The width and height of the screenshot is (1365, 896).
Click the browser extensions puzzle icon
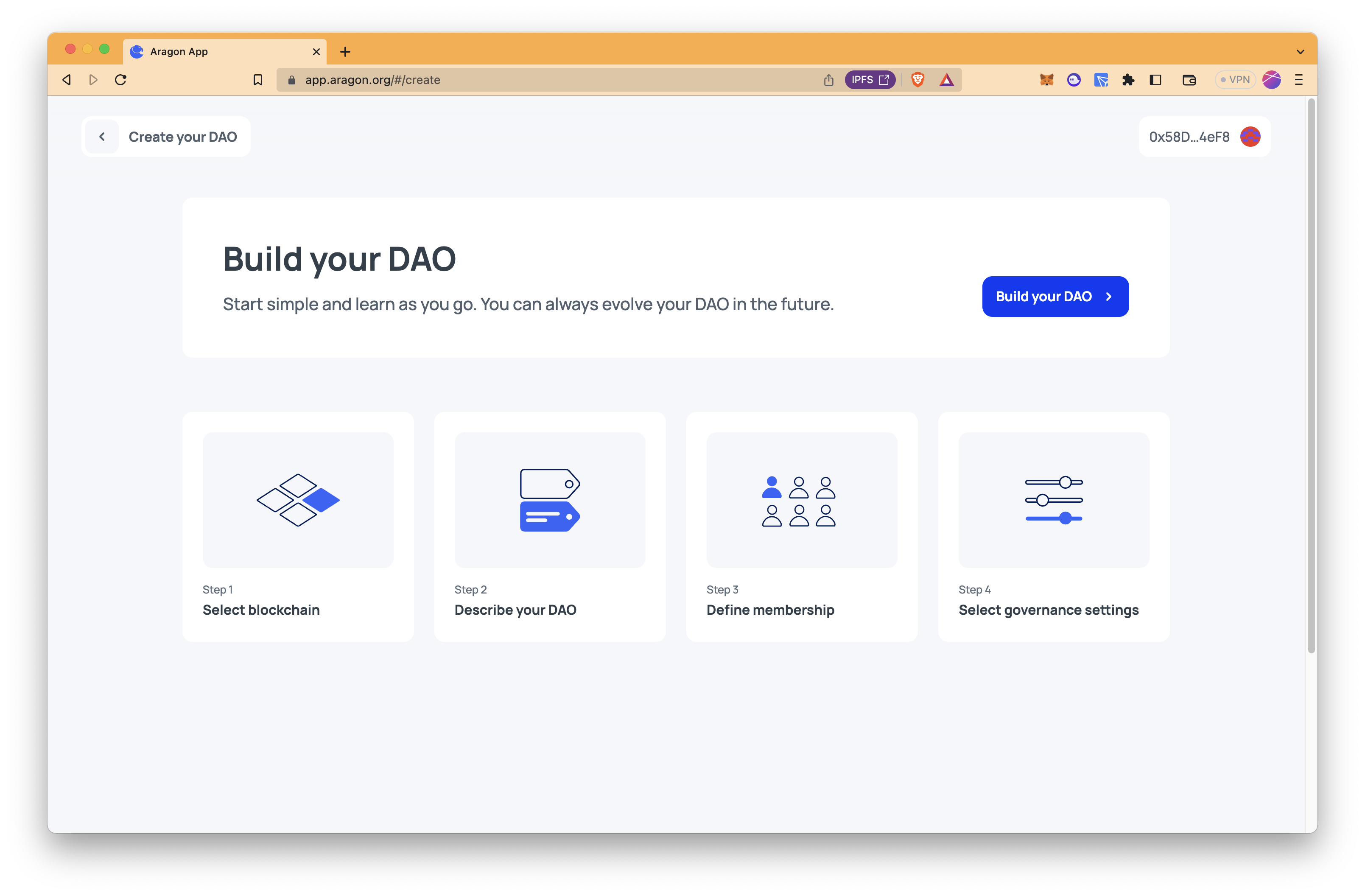pos(1128,79)
